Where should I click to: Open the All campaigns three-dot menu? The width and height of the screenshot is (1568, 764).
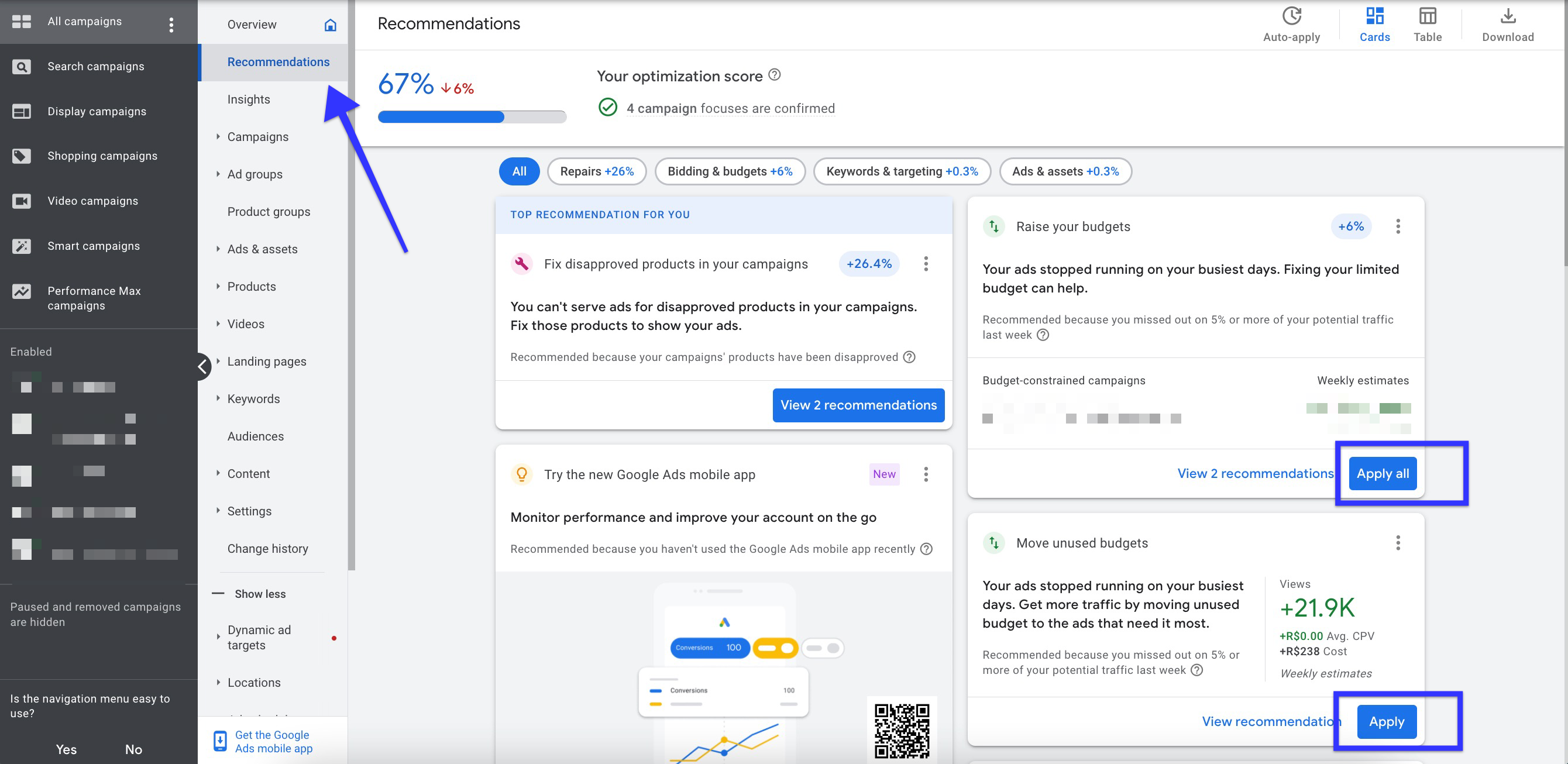pos(171,25)
